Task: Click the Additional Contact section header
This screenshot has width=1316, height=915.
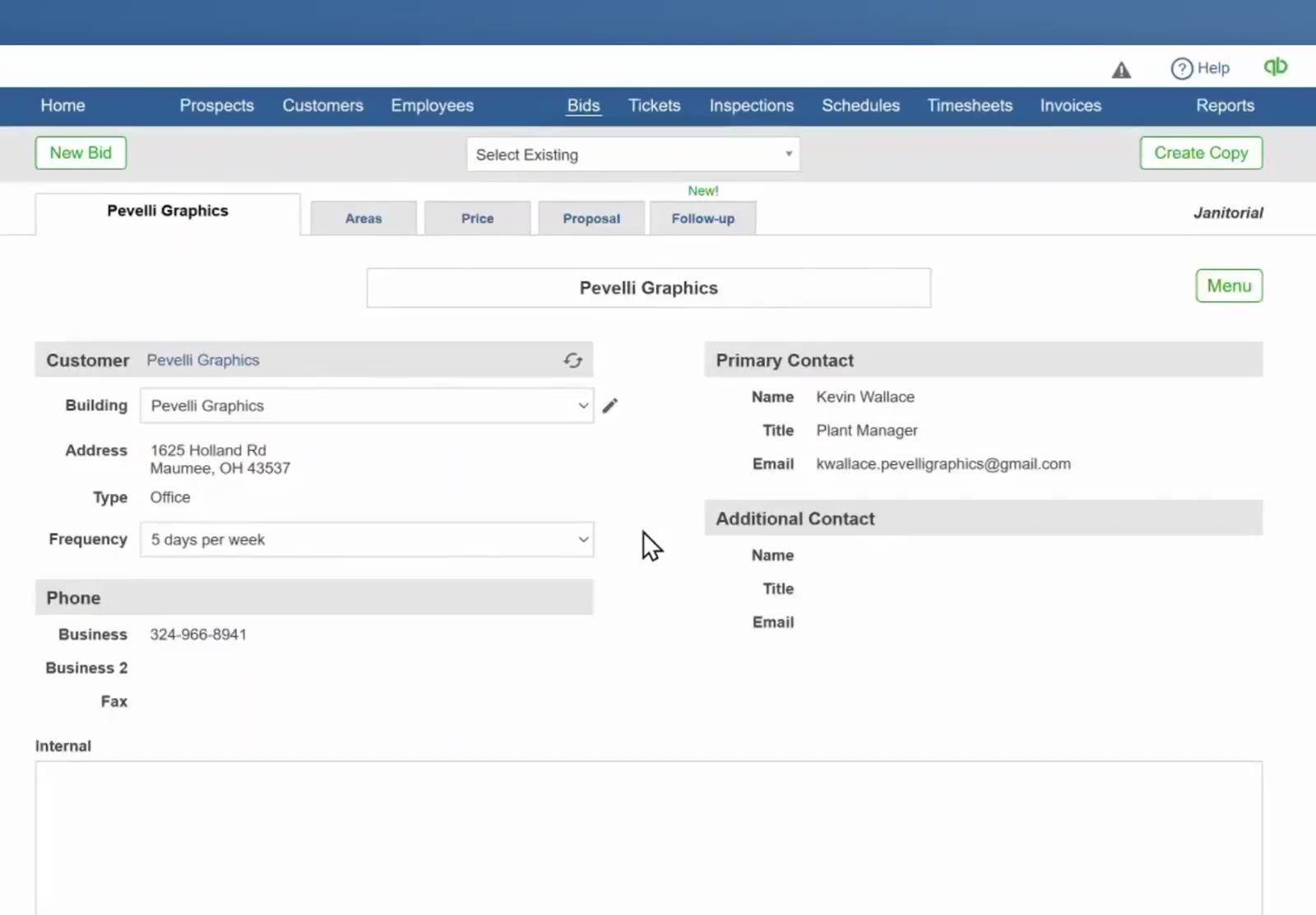Action: click(x=984, y=518)
